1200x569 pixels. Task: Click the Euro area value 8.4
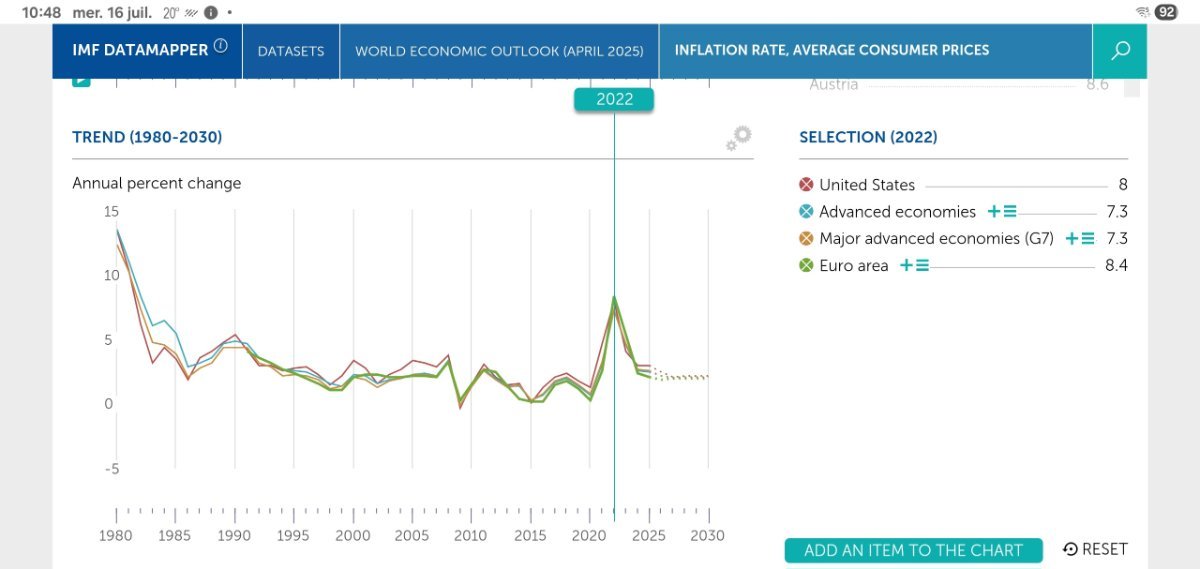1116,266
